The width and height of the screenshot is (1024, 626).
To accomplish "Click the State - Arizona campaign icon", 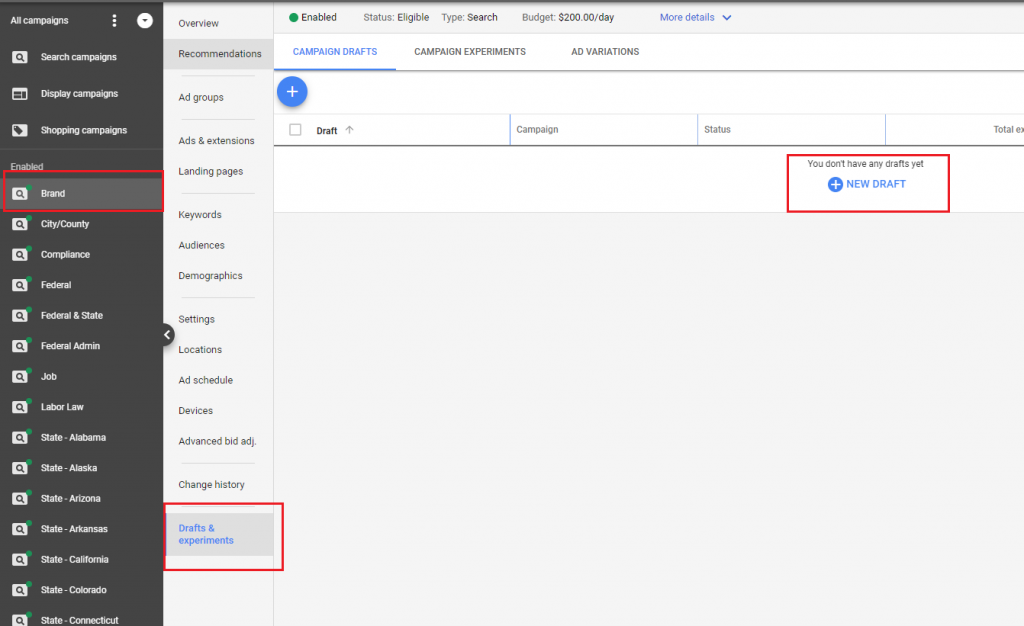I will point(20,499).
